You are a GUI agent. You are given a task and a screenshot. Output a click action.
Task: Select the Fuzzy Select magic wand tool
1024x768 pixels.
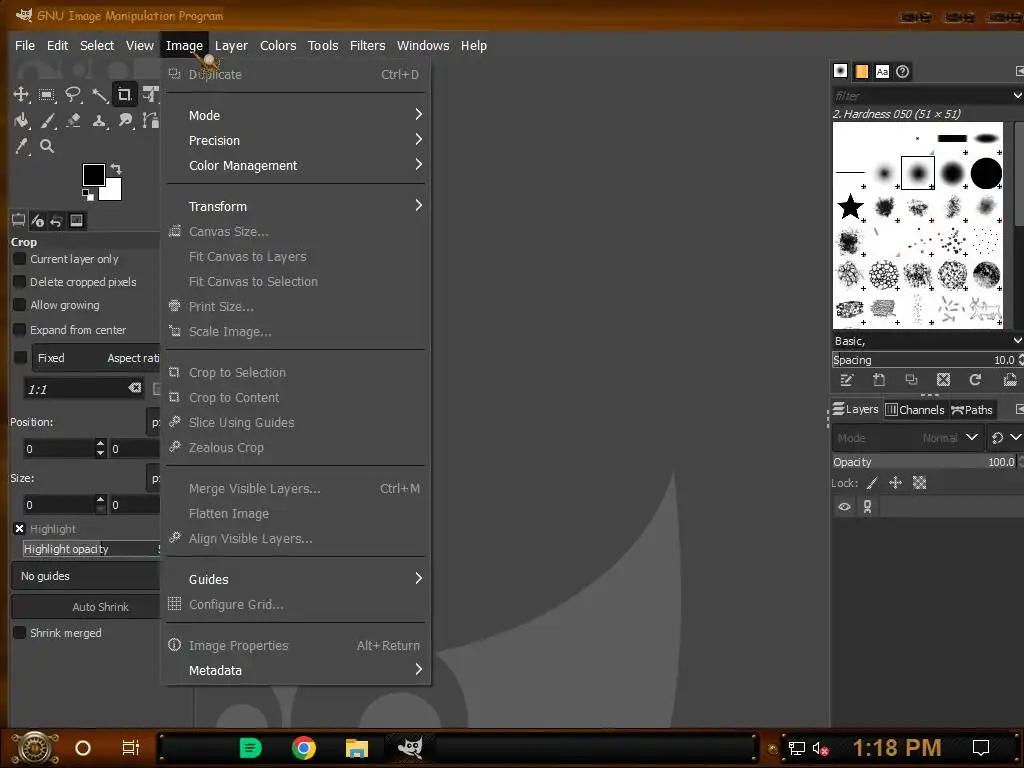tap(99, 95)
